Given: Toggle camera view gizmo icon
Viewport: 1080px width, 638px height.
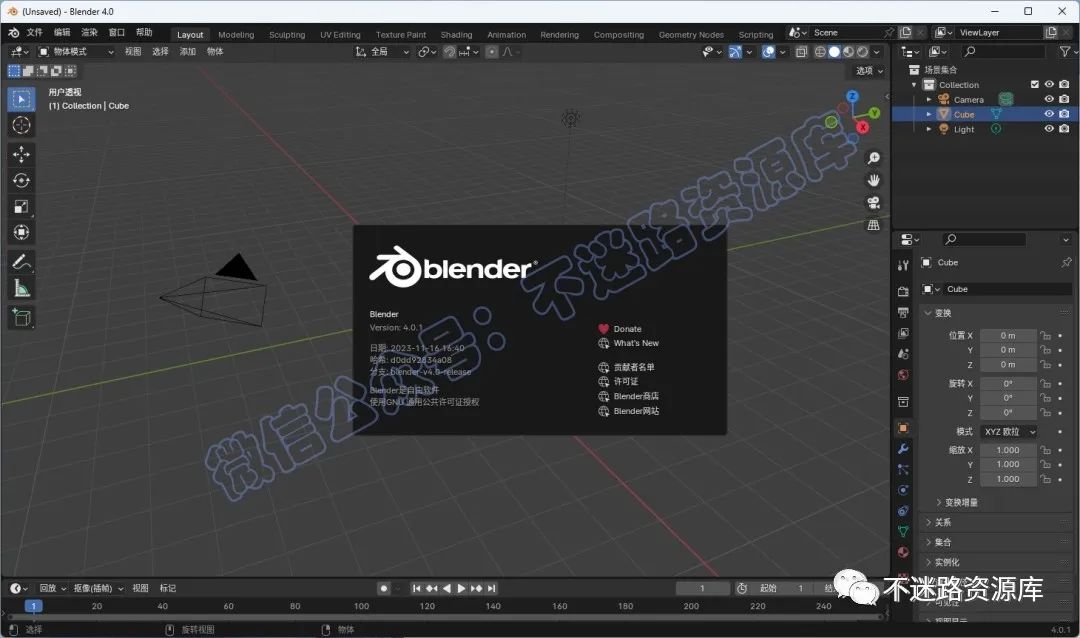Looking at the screenshot, I should point(873,203).
